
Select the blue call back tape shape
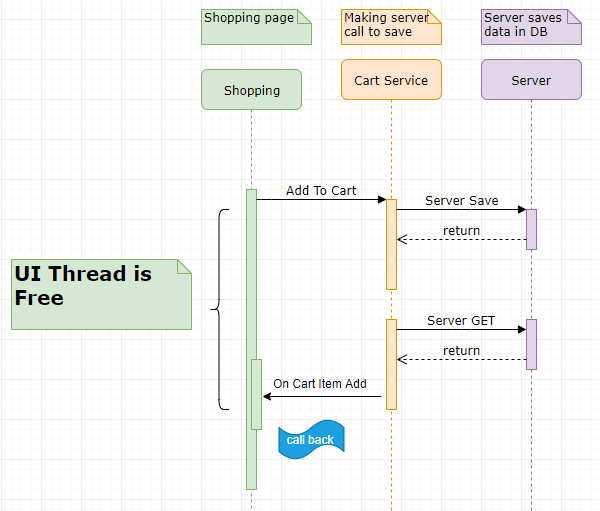[x=311, y=440]
